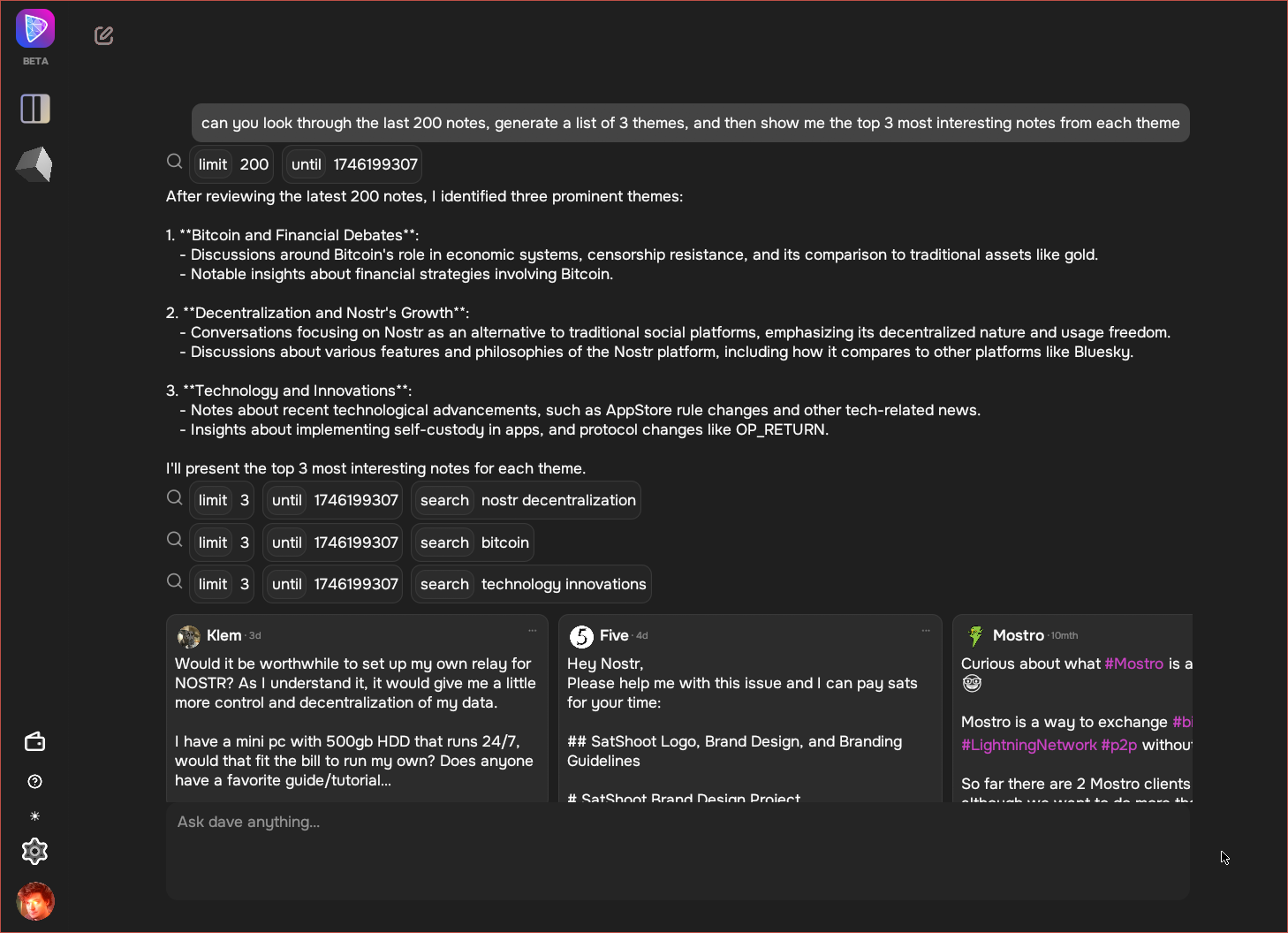The image size is (1288, 933).
Task: Click search icon on technology innovations query row
Action: tap(175, 581)
